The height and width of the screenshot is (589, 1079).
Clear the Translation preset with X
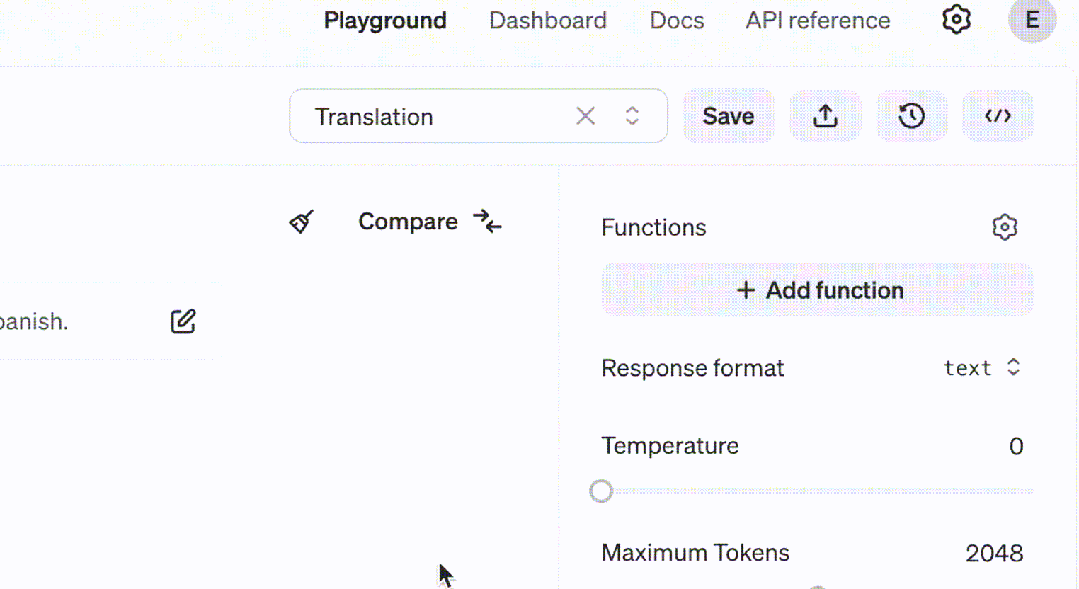tap(586, 116)
